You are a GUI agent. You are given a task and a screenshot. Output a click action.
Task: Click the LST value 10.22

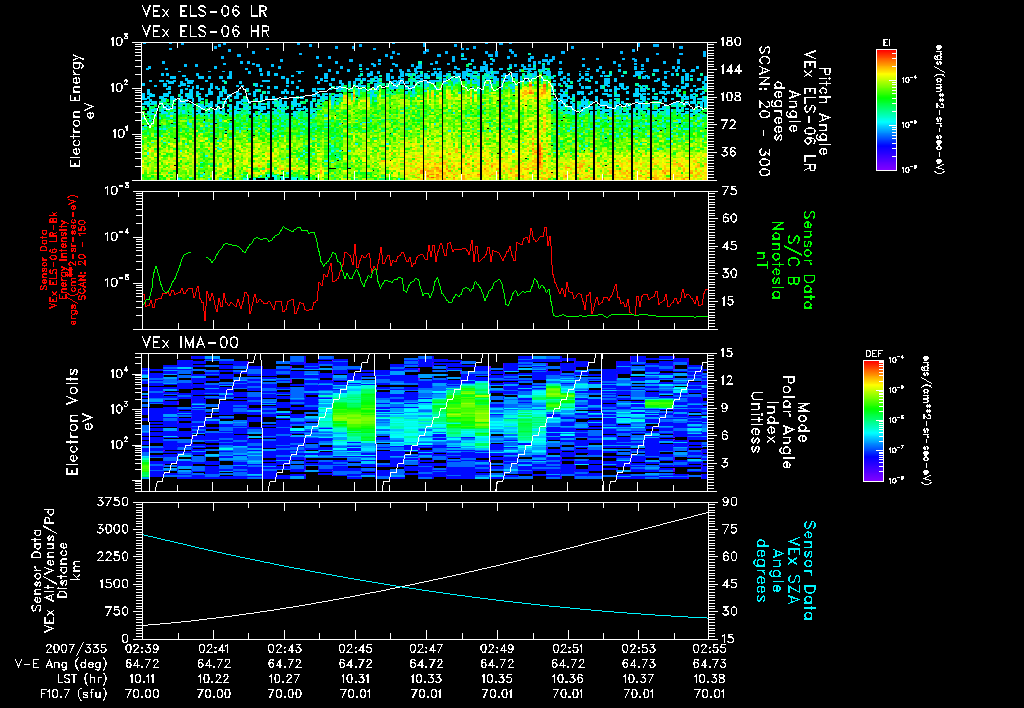point(214,679)
